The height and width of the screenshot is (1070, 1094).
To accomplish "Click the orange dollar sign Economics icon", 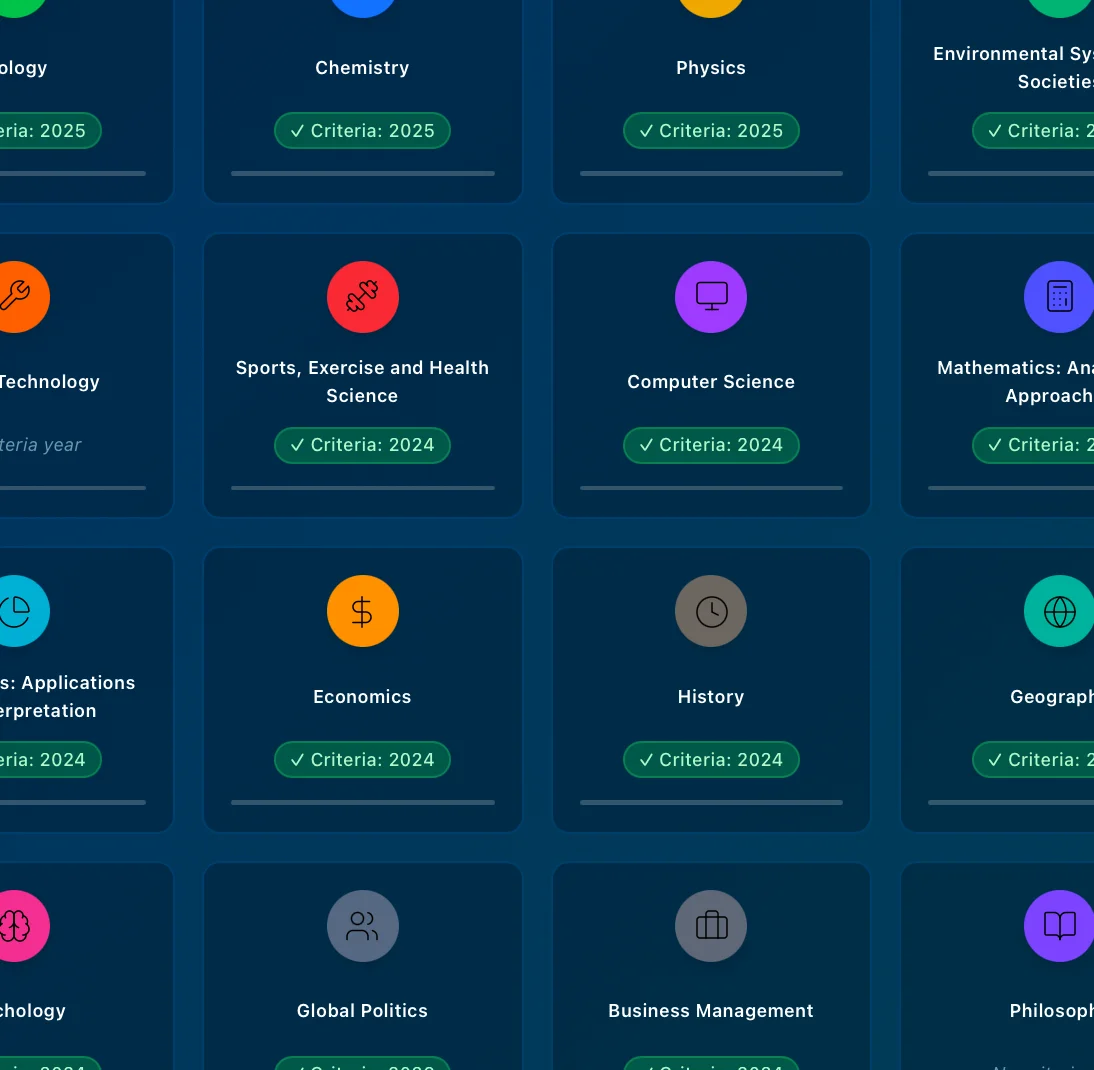I will (362, 611).
